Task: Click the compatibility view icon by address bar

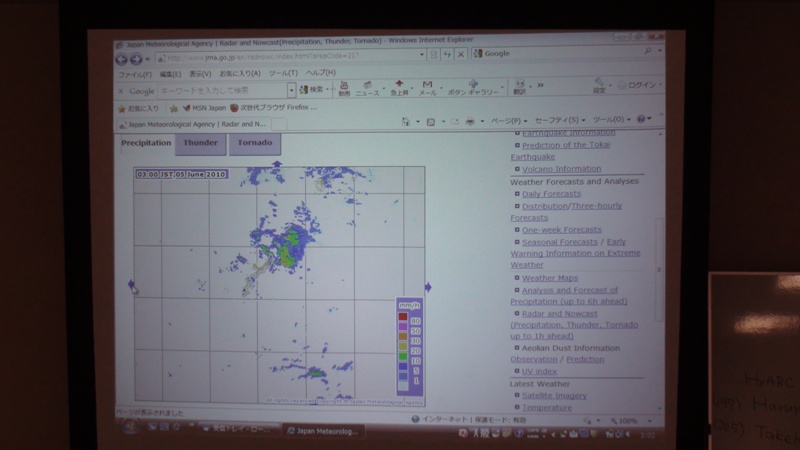Action: coord(434,54)
